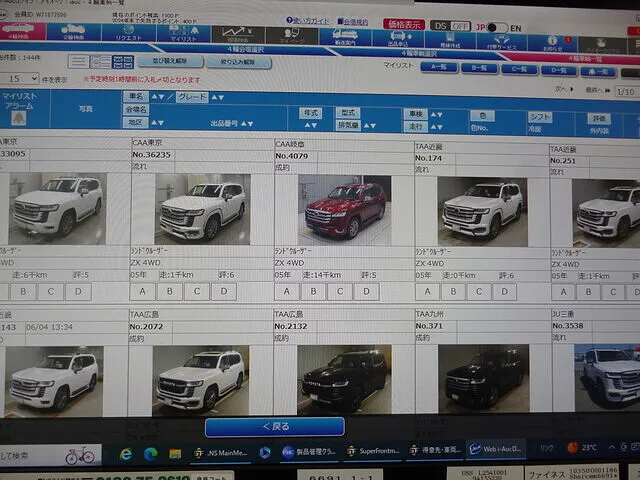Sort by 年式 using its arrows
Image resolution: width=640 pixels, height=480 pixels.
pyautogui.click(x=311, y=125)
